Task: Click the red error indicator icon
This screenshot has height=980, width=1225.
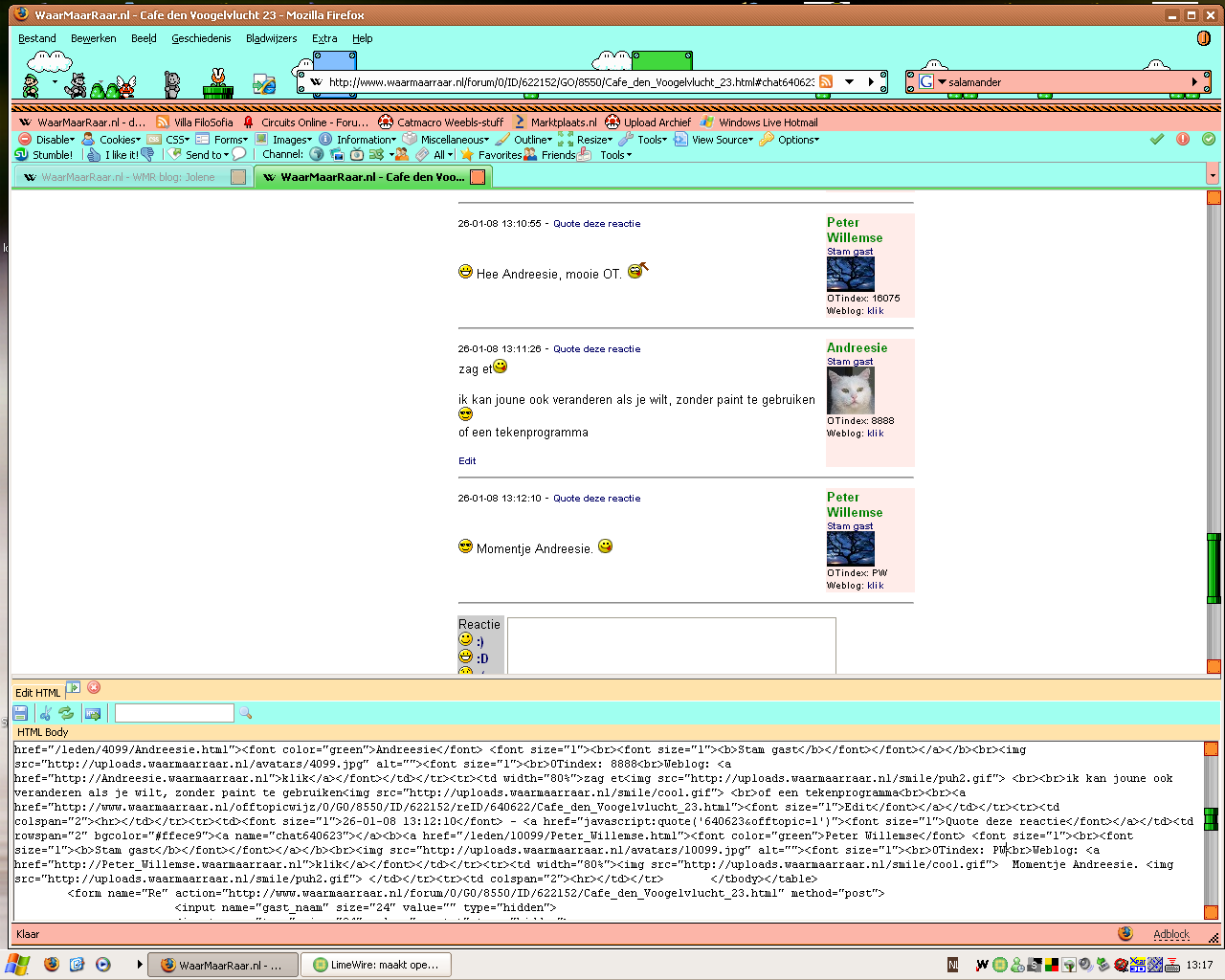Action: (x=1183, y=139)
